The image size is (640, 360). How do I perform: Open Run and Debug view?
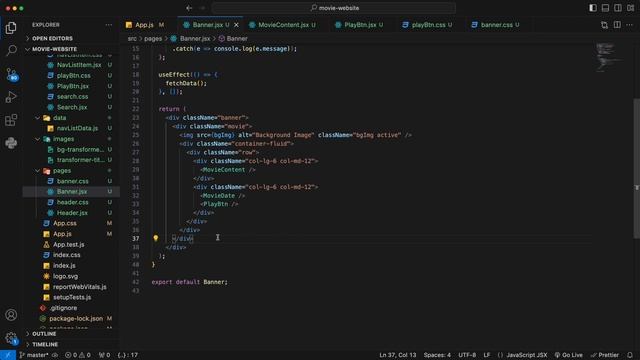pos(11,97)
